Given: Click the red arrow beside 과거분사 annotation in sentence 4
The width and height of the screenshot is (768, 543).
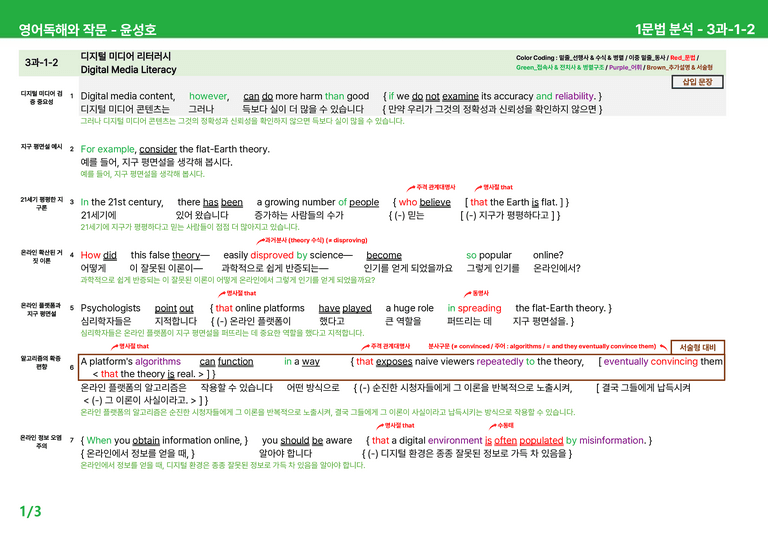Looking at the screenshot, I should pos(260,240).
